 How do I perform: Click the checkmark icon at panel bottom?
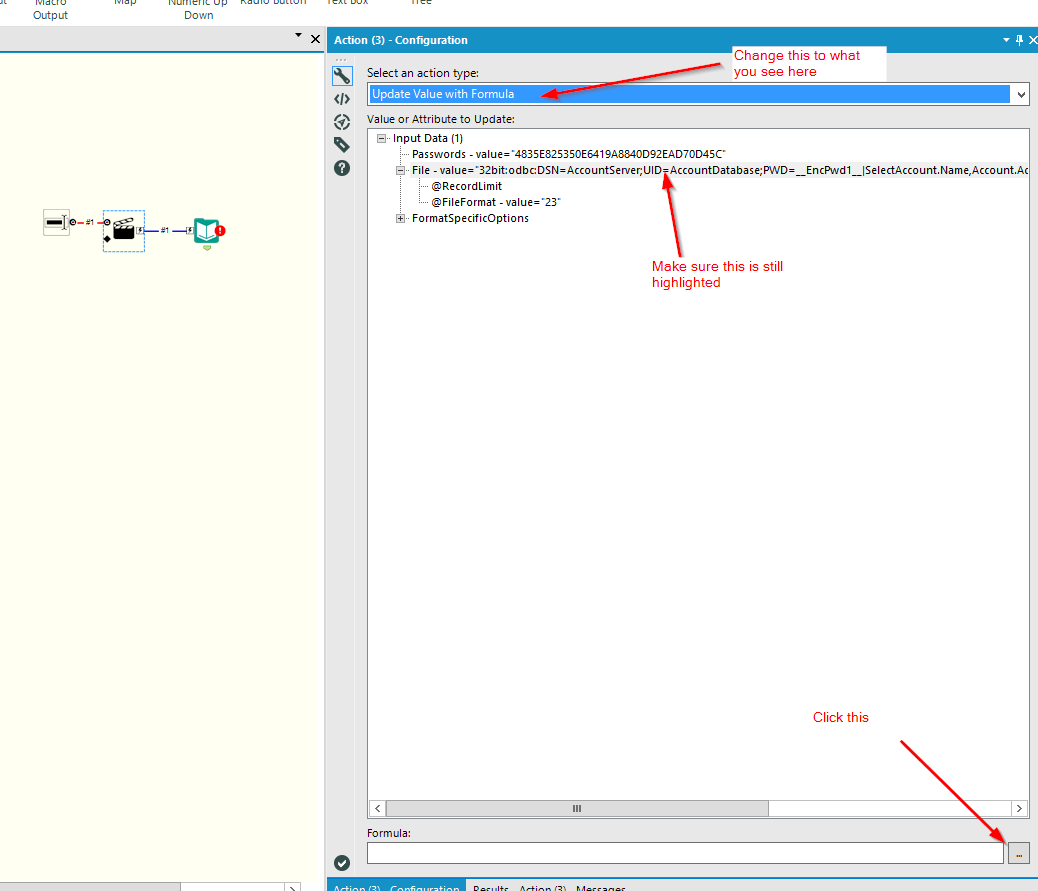click(342, 862)
